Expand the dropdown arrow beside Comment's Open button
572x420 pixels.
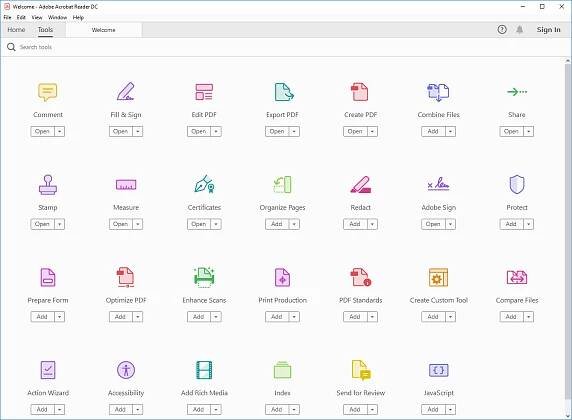point(59,131)
